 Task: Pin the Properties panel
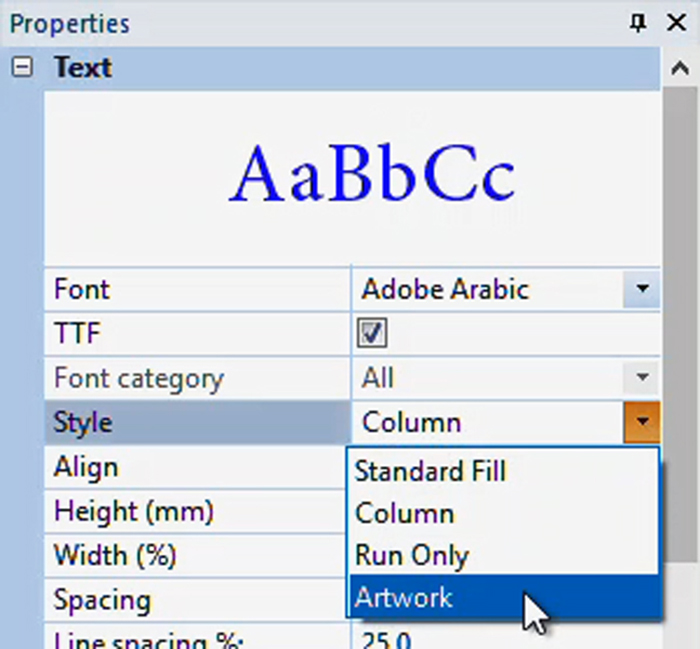639,23
